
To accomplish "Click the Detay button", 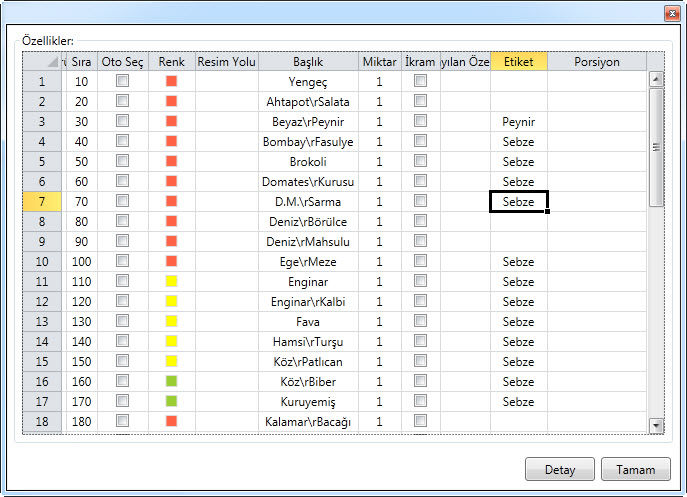I will coord(559,469).
